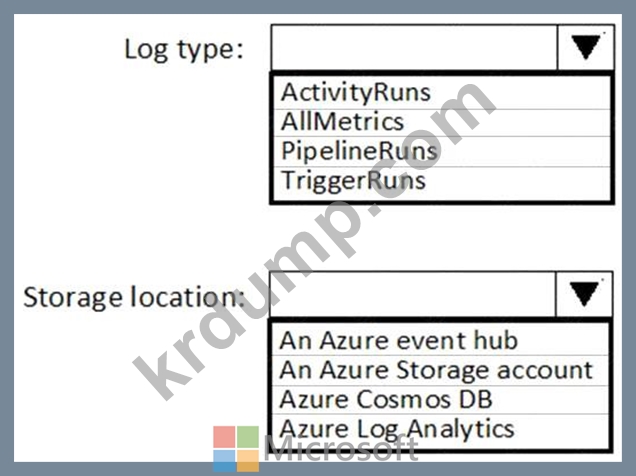The image size is (636, 476).
Task: Click the blue square of Microsoft logo
Action: pyautogui.click(x=224, y=461)
